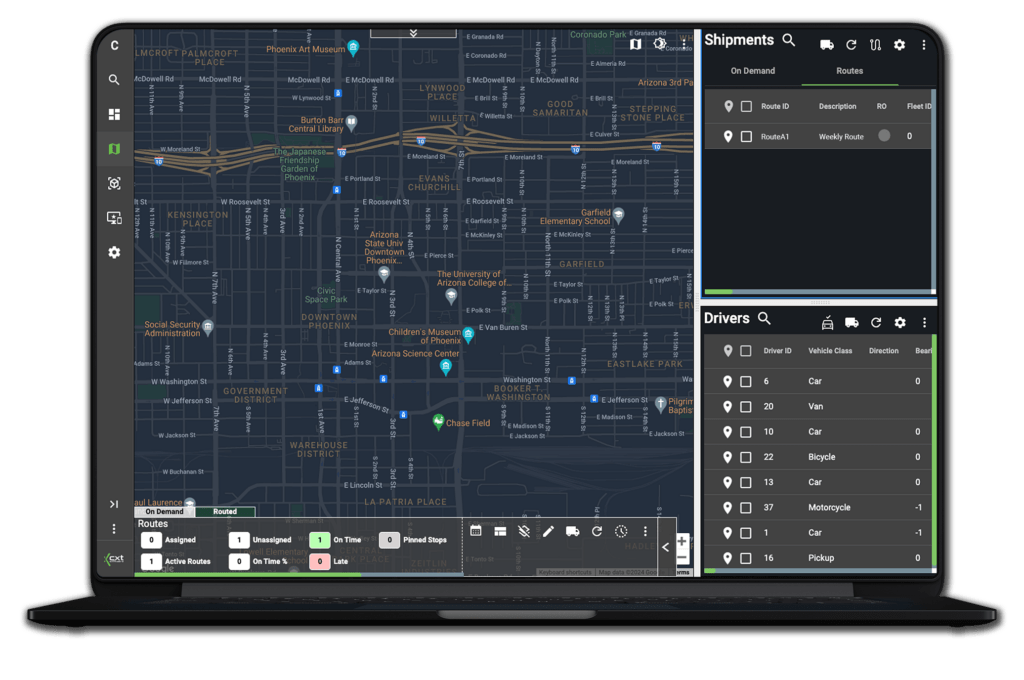Click the clock icon in the Routes toolbar
Image resolution: width=1024 pixels, height=680 pixels.
620,531
